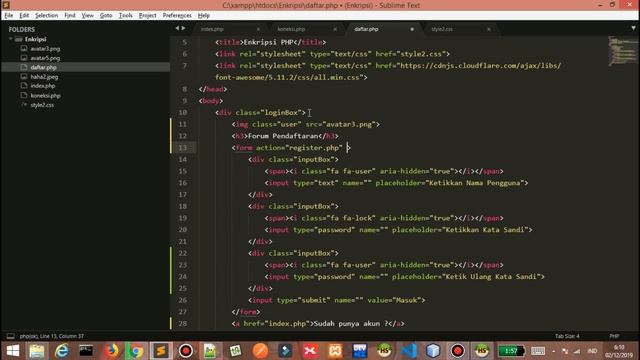
Task: Click the Sublime Text taskbar icon
Action: coord(160,351)
